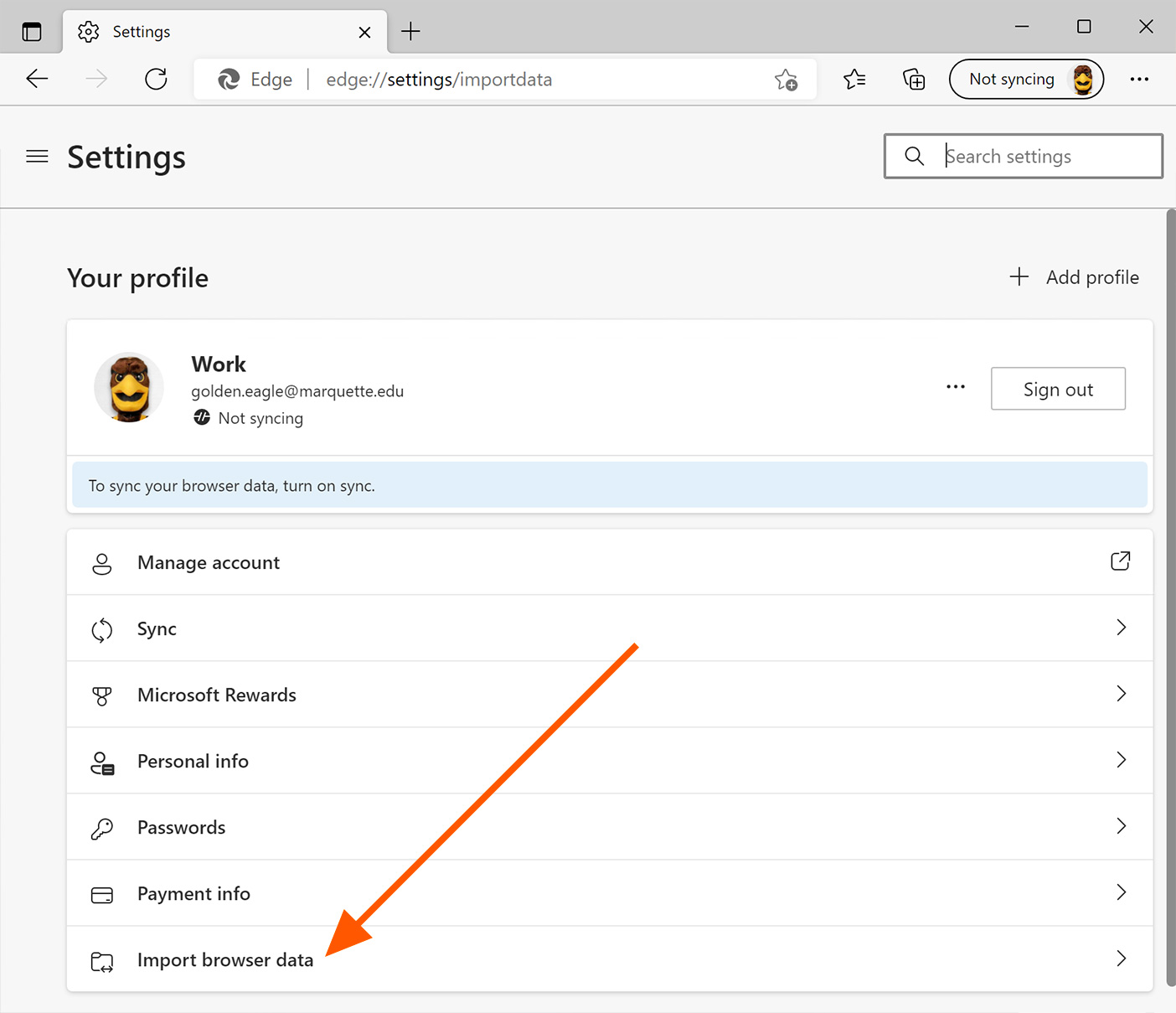Click the Sign out button
1176x1013 pixels.
(x=1058, y=389)
